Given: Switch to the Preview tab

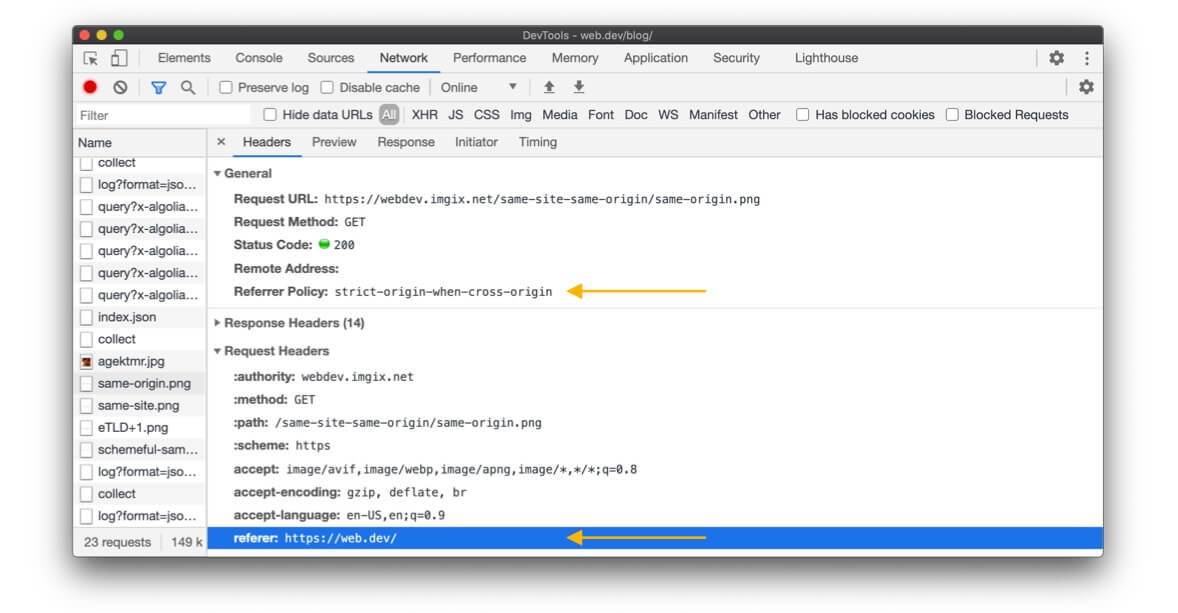Looking at the screenshot, I should tap(334, 141).
